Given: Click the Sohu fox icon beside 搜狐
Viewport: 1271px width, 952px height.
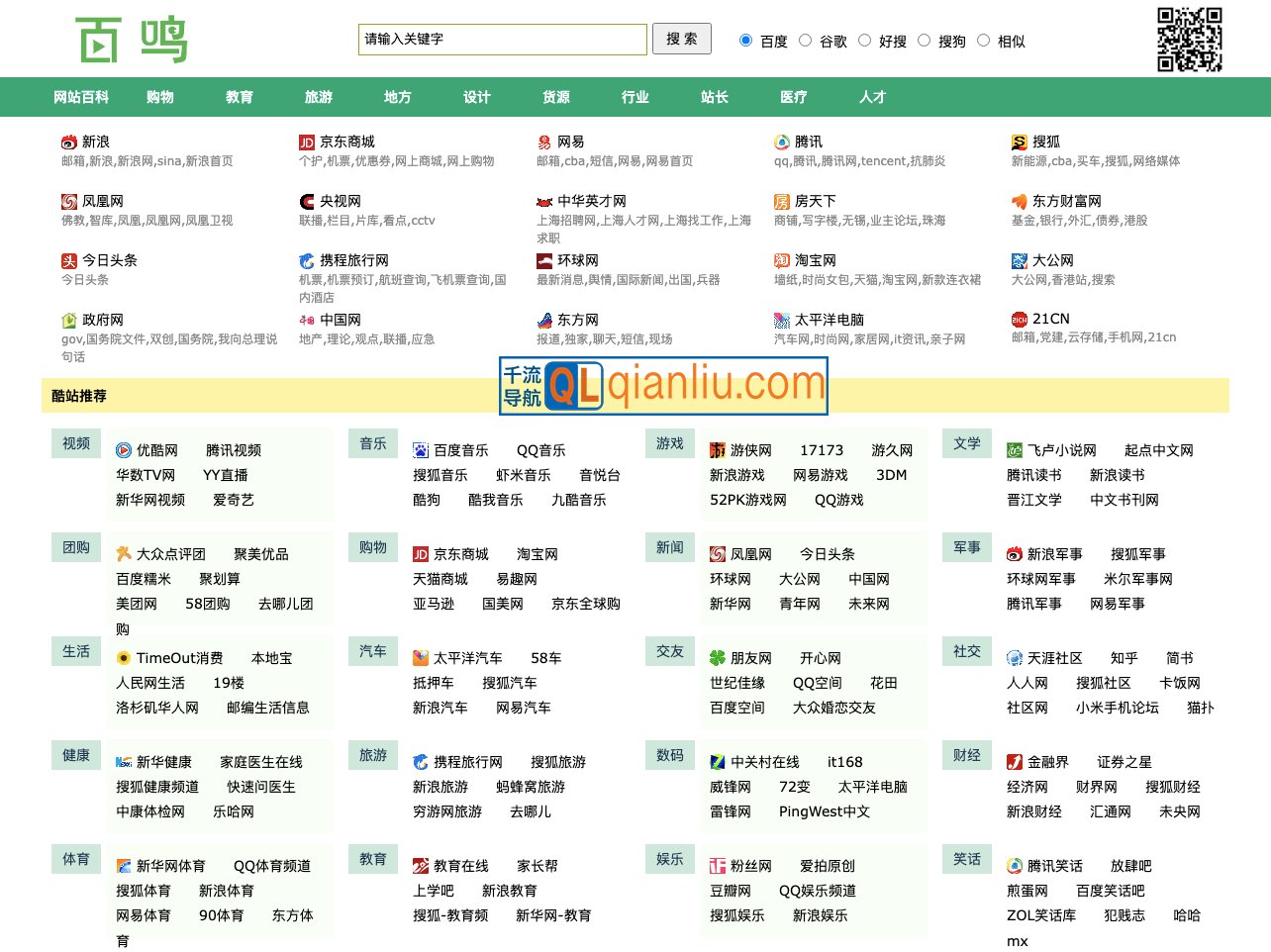Looking at the screenshot, I should (1019, 141).
